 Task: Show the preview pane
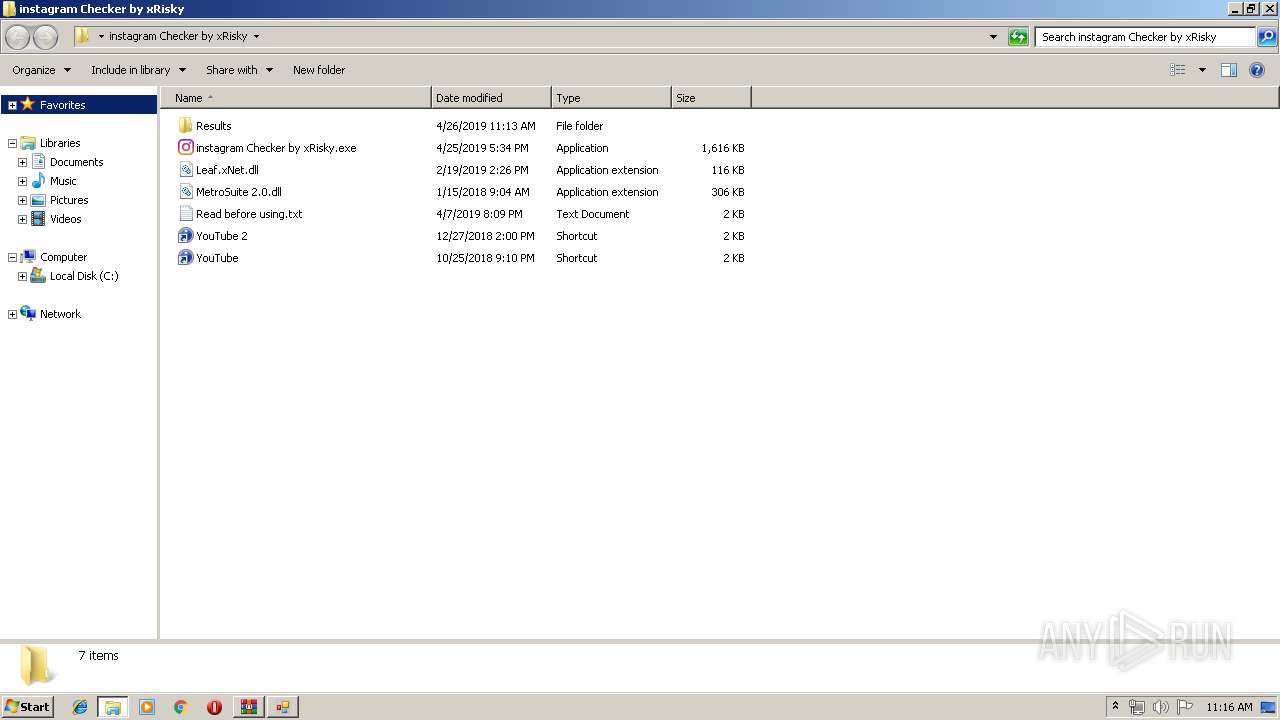click(x=1229, y=70)
